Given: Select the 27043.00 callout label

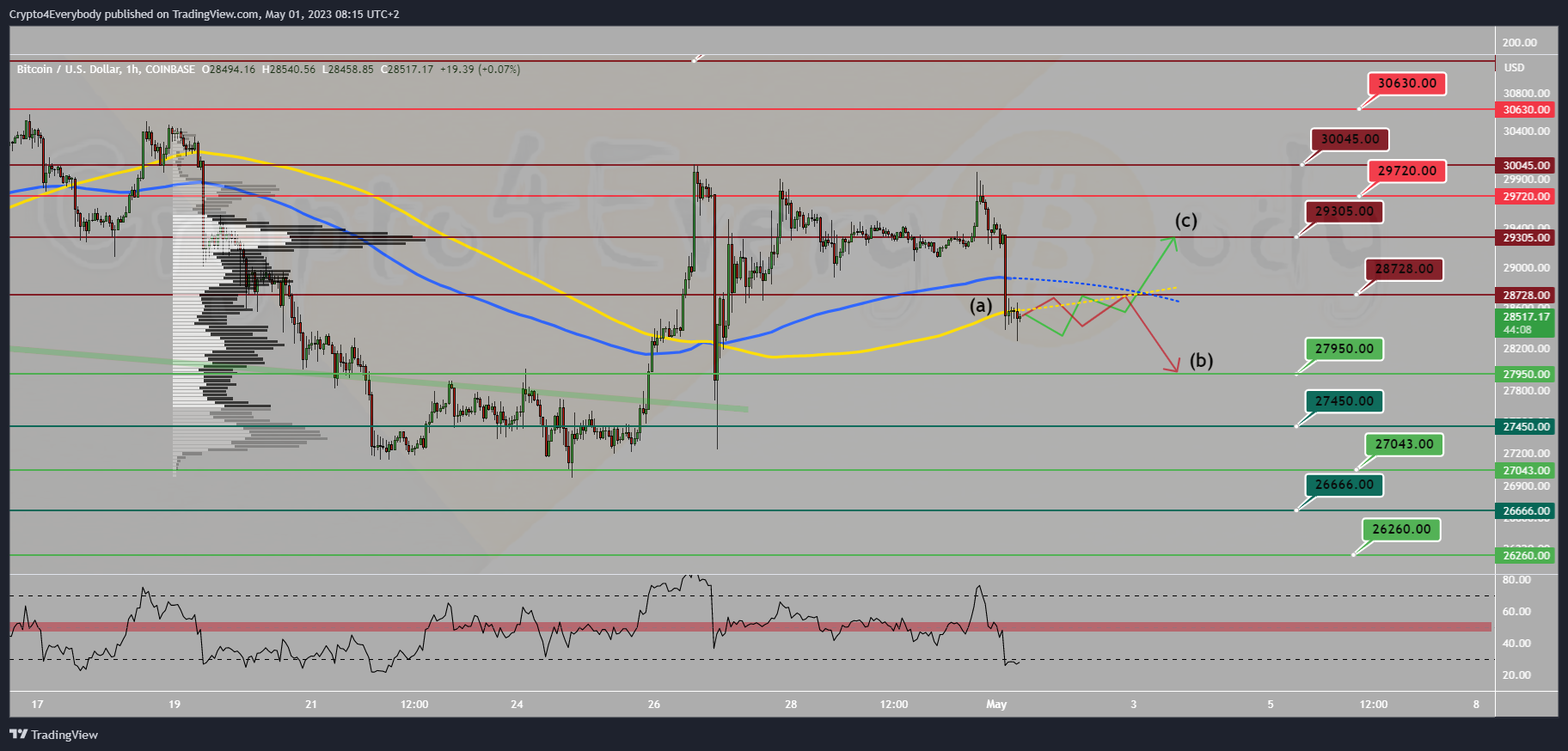Looking at the screenshot, I should coord(1404,444).
